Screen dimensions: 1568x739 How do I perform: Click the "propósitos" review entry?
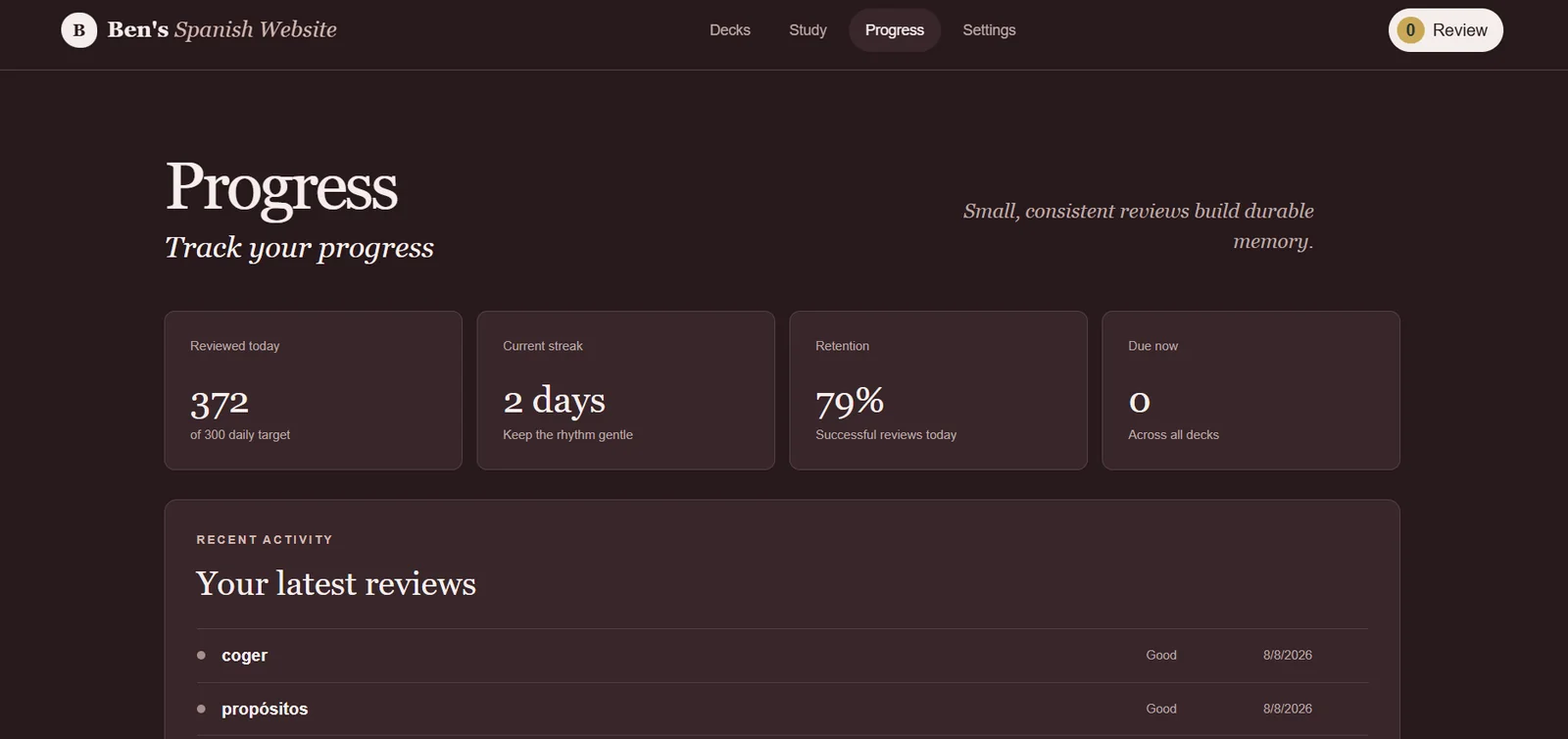point(782,709)
